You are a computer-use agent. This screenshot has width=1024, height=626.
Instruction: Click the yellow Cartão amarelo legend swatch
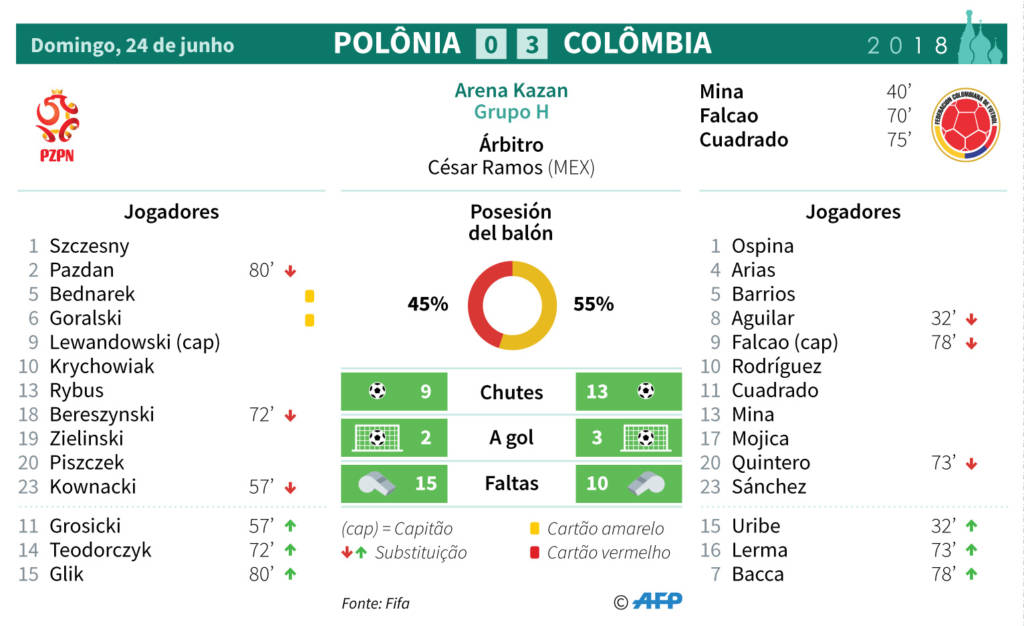(535, 529)
